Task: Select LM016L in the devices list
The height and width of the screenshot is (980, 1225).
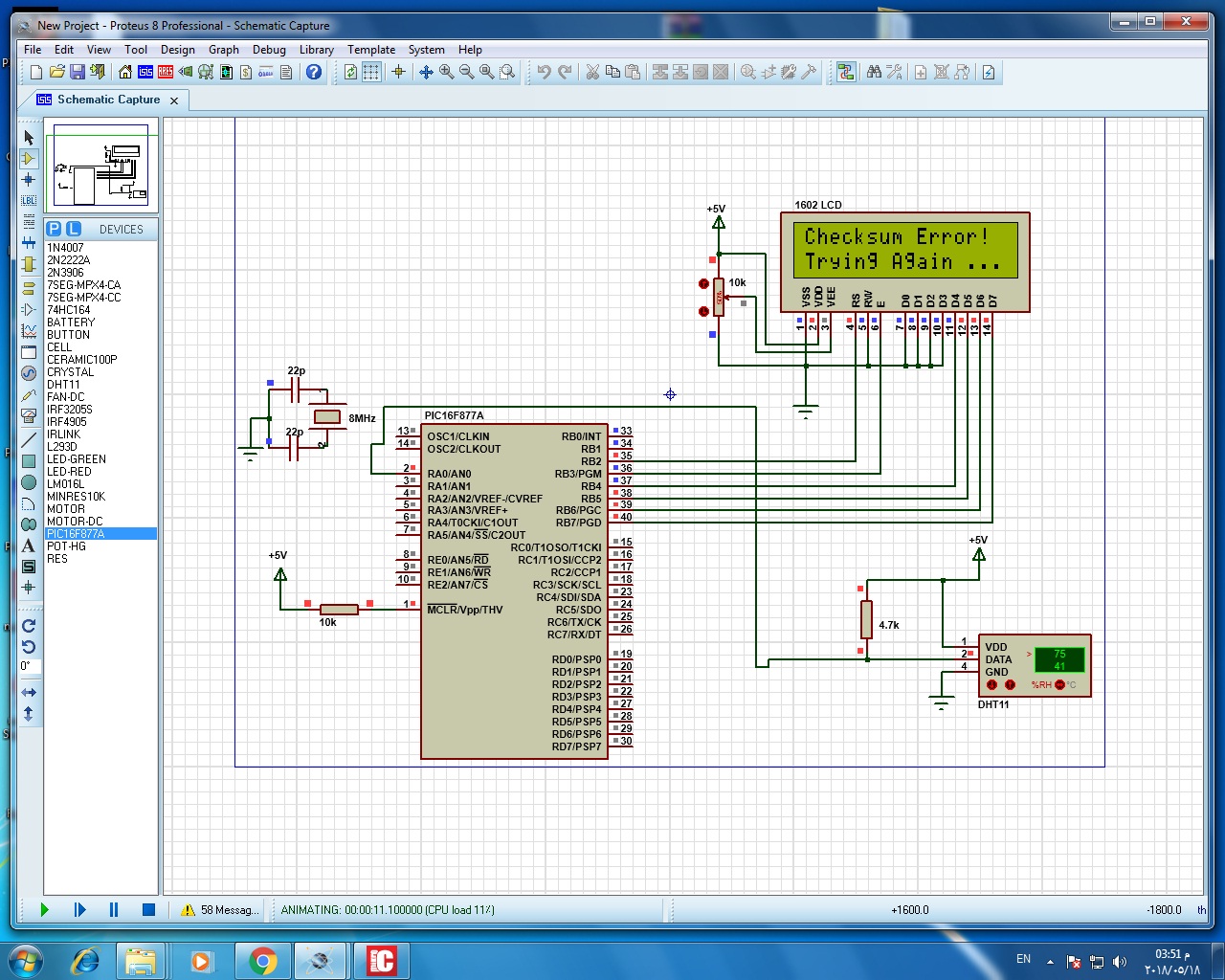Action: tap(65, 484)
